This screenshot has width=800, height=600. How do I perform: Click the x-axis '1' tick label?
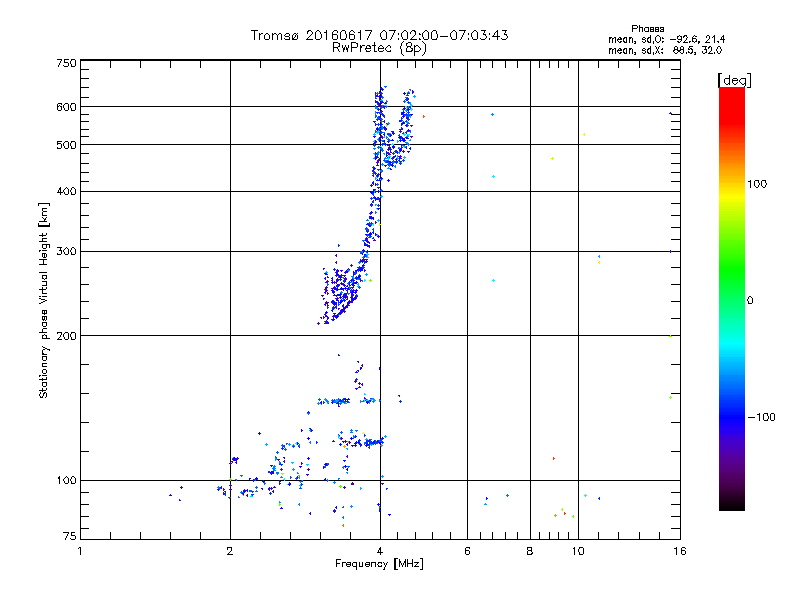pyautogui.click(x=80, y=551)
